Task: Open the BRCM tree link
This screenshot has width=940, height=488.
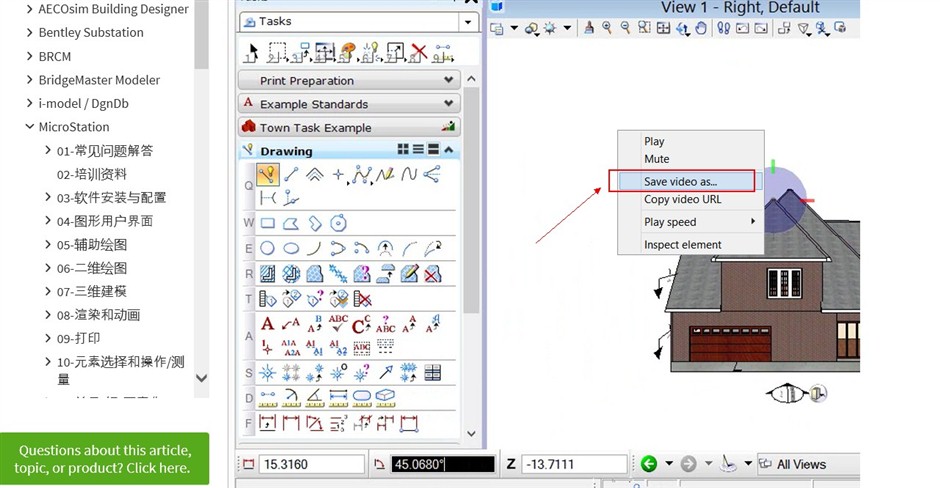Action: (55, 56)
